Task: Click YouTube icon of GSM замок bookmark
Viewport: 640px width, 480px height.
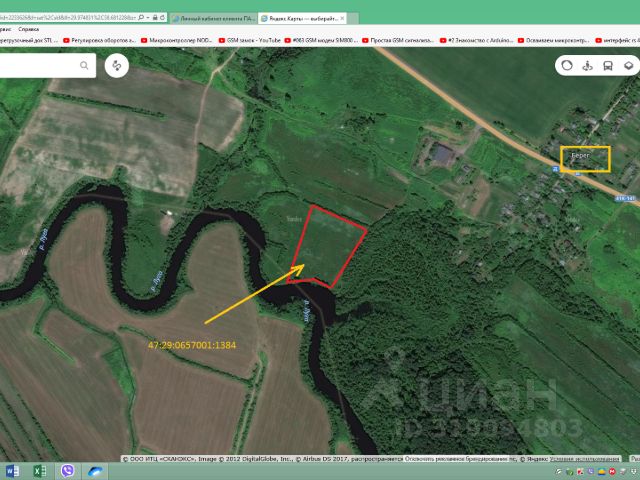Action: 222,40
